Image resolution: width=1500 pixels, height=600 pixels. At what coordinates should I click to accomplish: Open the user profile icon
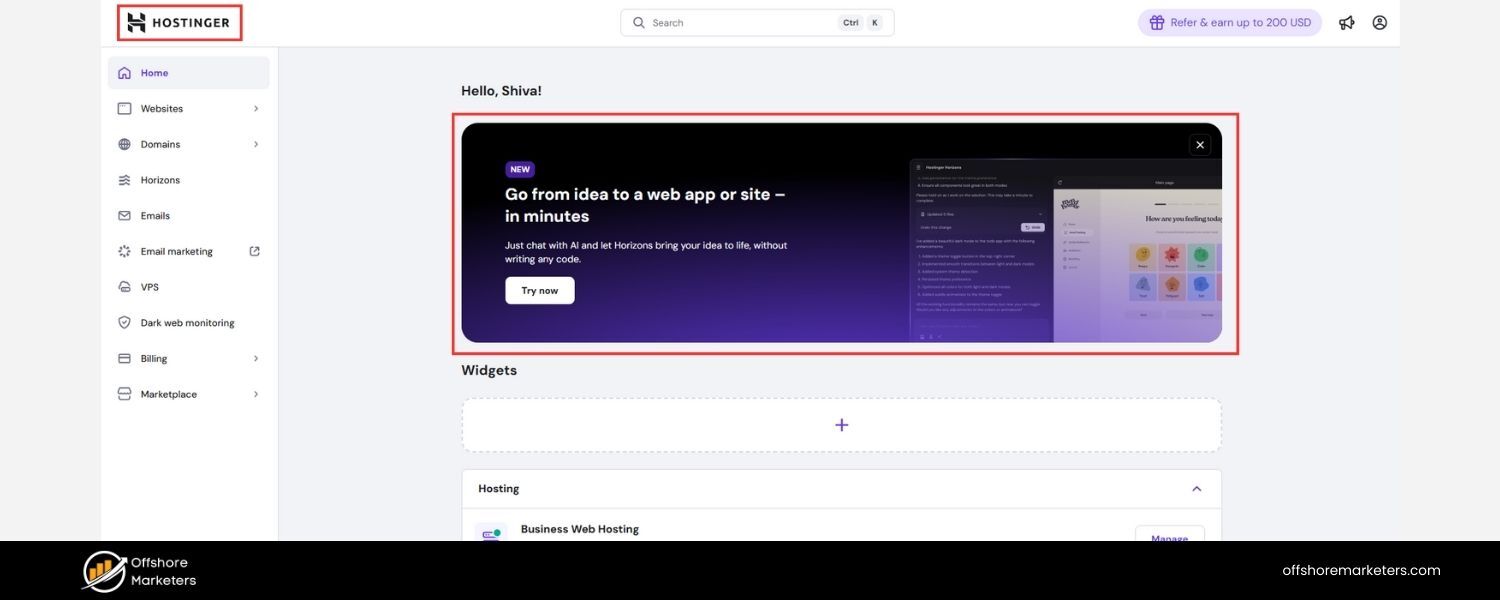tap(1380, 22)
